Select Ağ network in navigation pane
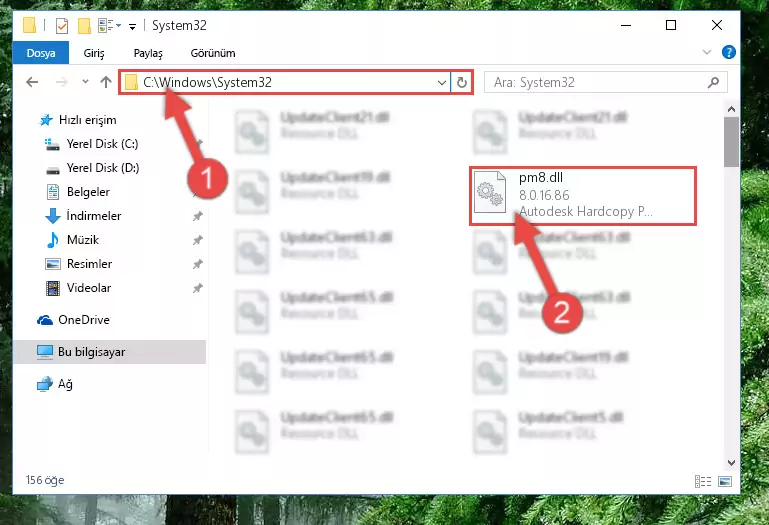769x525 pixels. [x=65, y=384]
